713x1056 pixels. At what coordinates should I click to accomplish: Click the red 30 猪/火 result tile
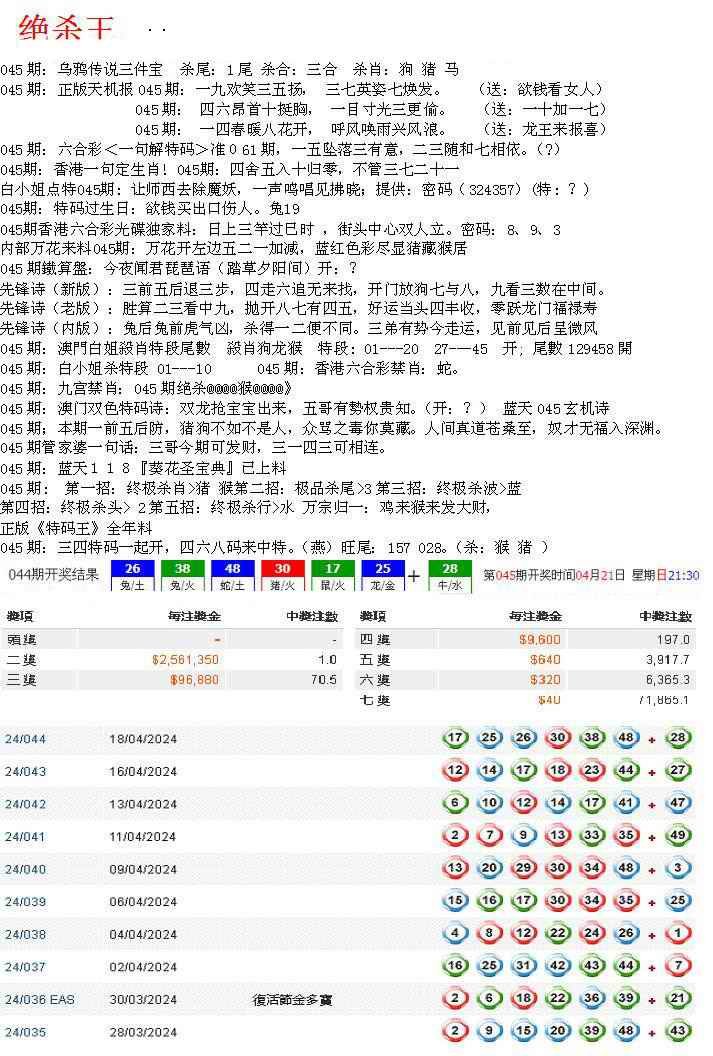point(276,575)
